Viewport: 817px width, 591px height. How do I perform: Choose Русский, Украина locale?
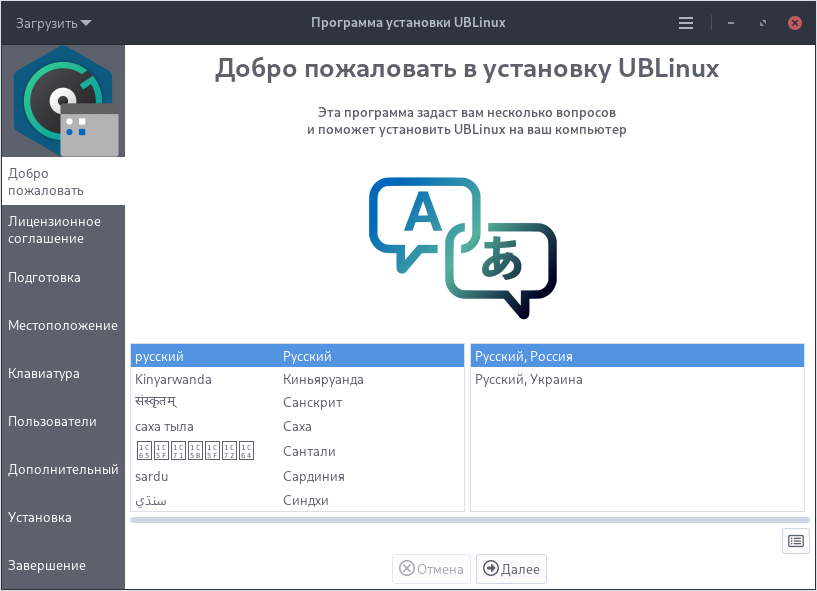pos(637,379)
